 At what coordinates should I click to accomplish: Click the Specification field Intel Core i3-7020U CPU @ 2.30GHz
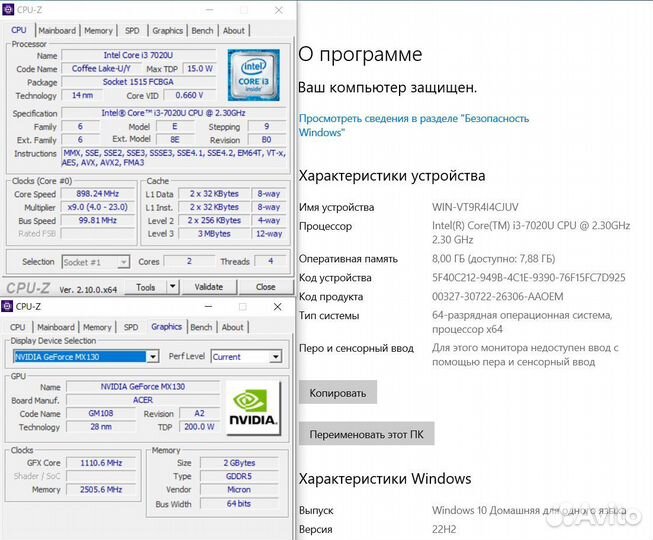click(174, 113)
